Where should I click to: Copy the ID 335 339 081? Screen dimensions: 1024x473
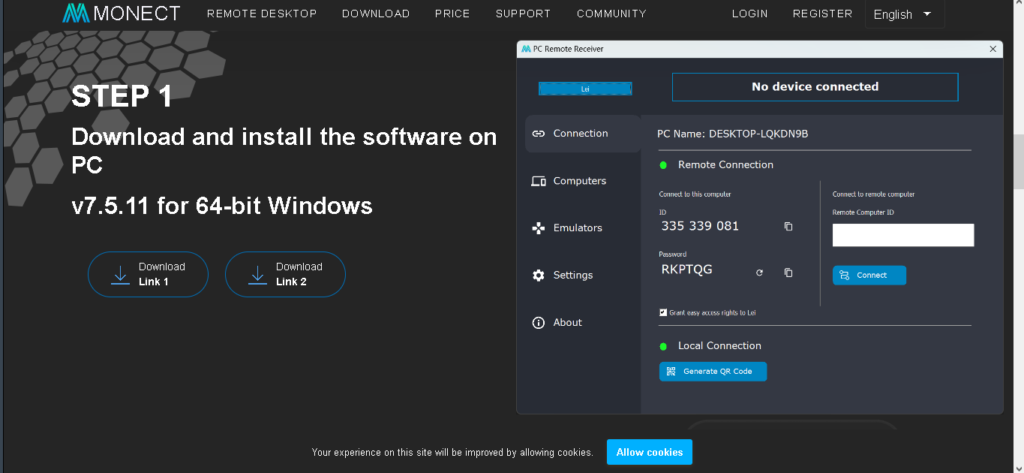point(788,227)
